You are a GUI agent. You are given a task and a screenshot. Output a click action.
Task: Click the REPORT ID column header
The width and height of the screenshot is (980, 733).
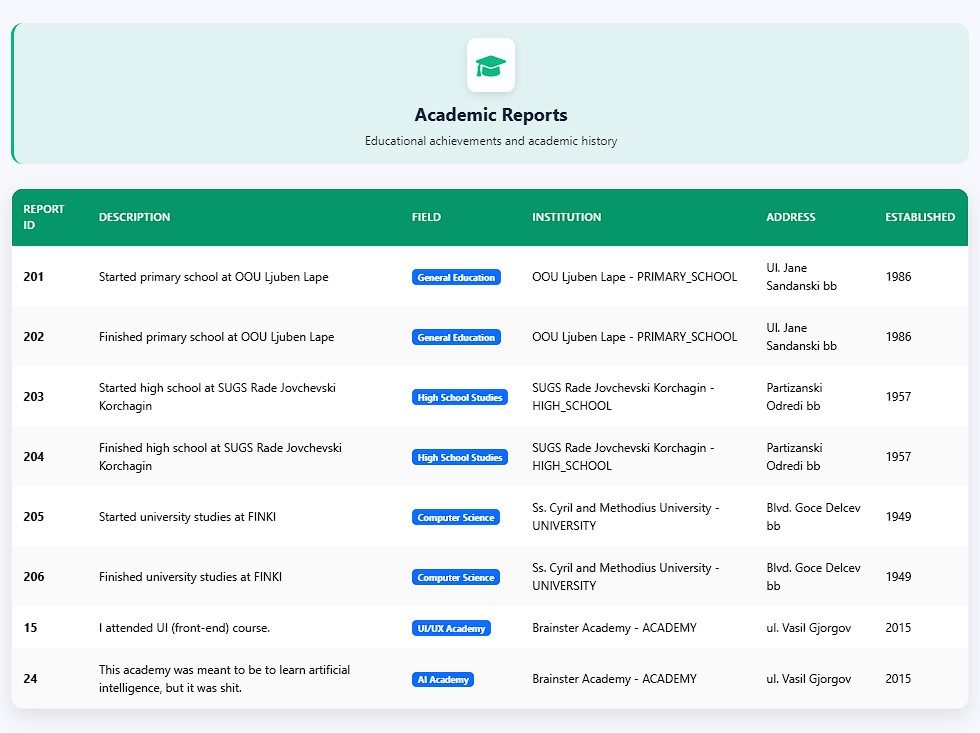[x=44, y=217]
